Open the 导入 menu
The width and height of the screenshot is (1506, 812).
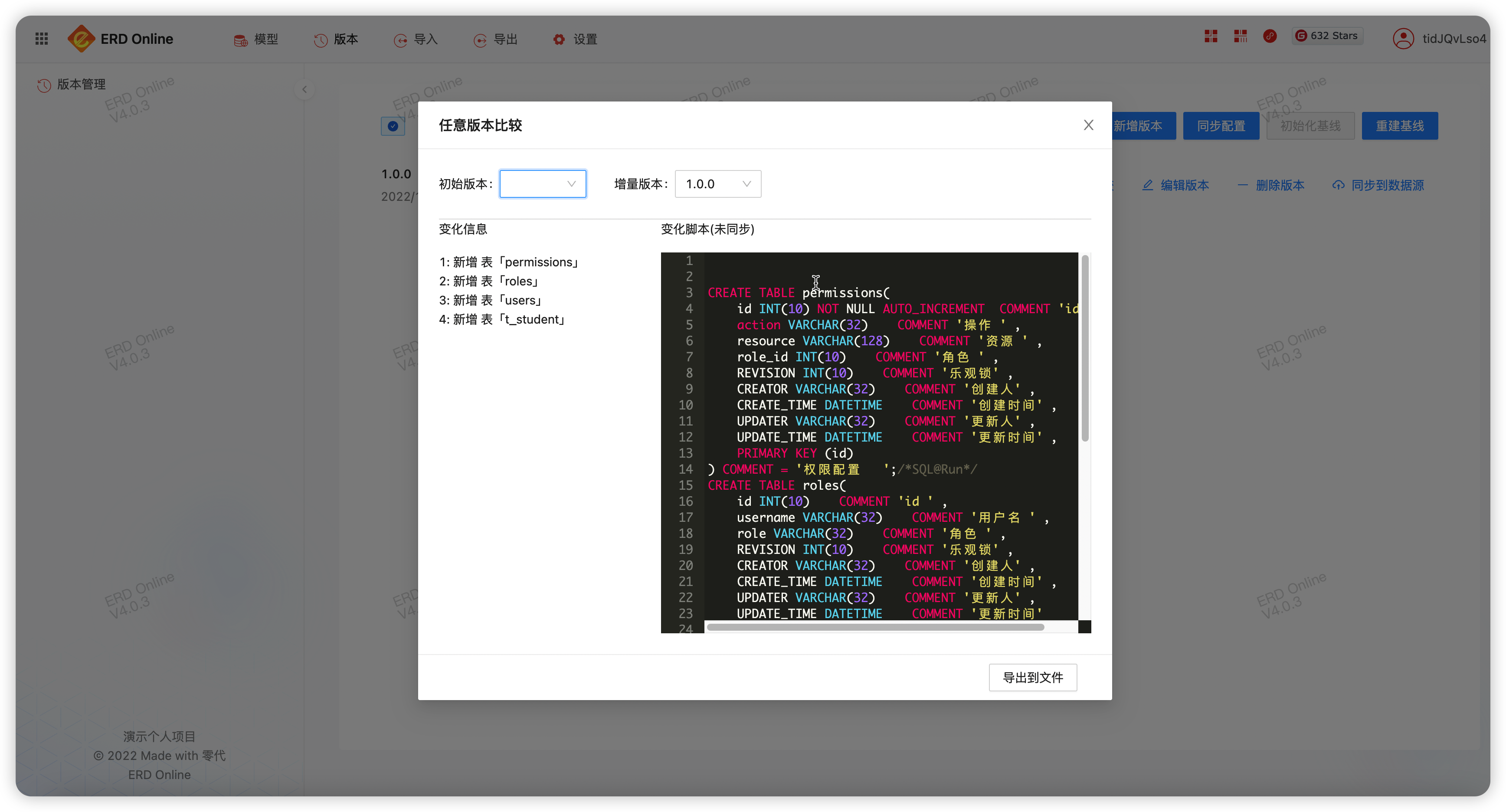point(416,39)
